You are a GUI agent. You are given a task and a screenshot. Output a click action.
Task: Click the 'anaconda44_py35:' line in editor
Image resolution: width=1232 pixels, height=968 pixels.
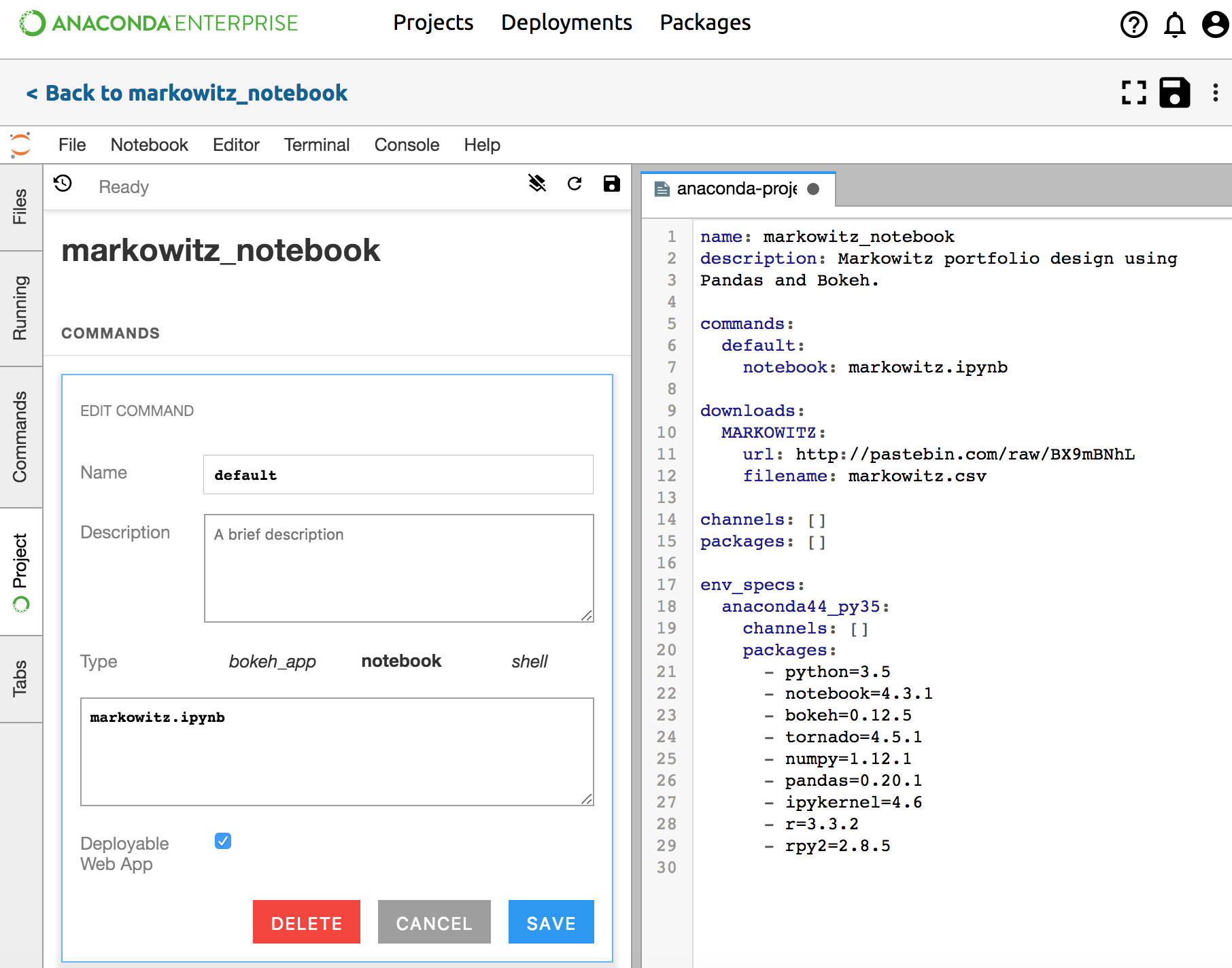point(806,606)
